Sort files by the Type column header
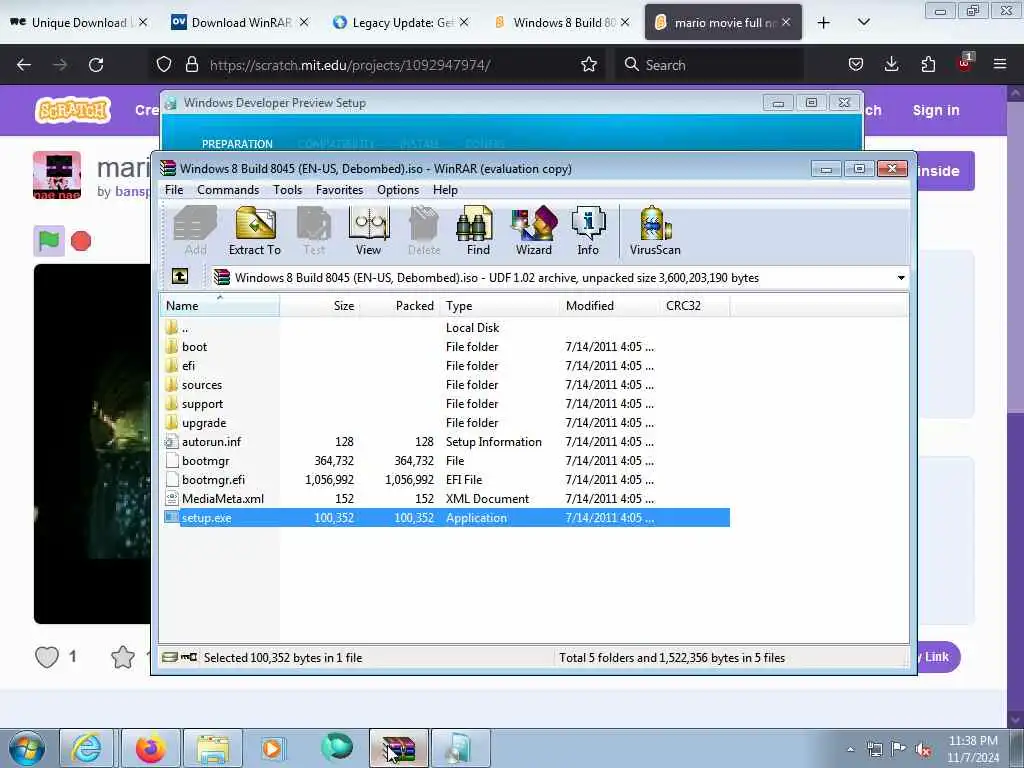The height and width of the screenshot is (768, 1024). point(499,306)
